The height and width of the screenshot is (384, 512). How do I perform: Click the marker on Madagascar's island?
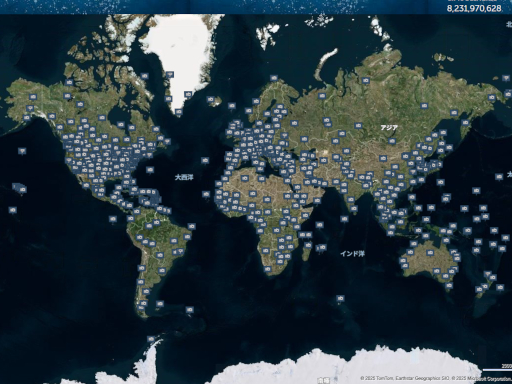[308, 246]
